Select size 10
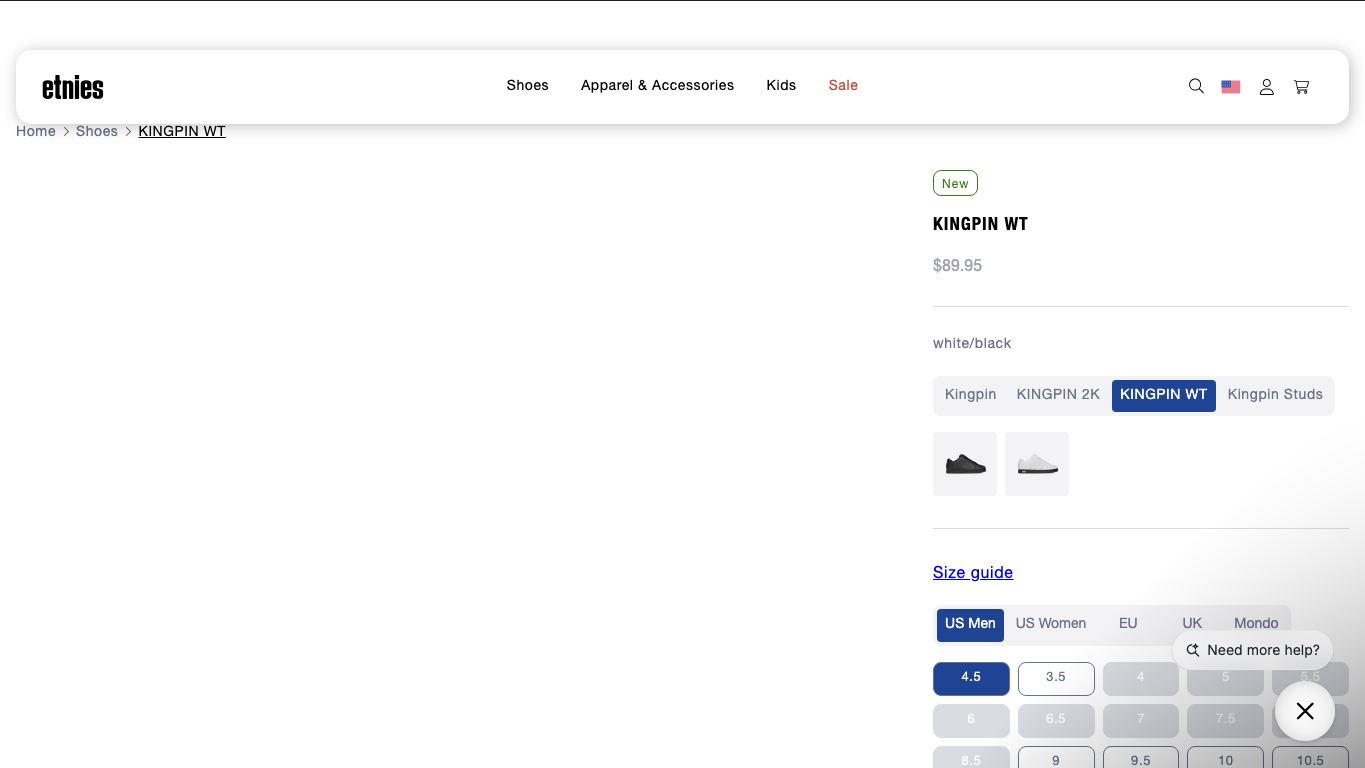The image size is (1365, 768). click(1225, 758)
